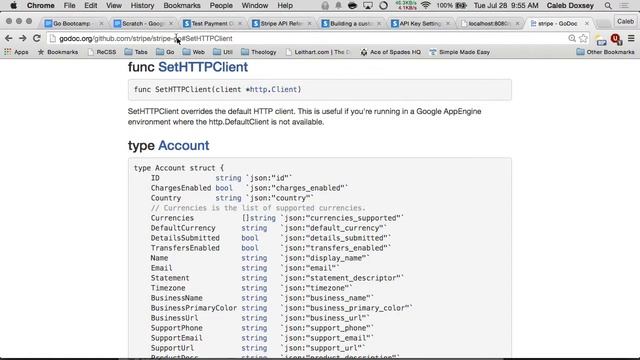Click the BusinessPrimaryColor field name
The image size is (640, 360).
[x=193, y=308]
